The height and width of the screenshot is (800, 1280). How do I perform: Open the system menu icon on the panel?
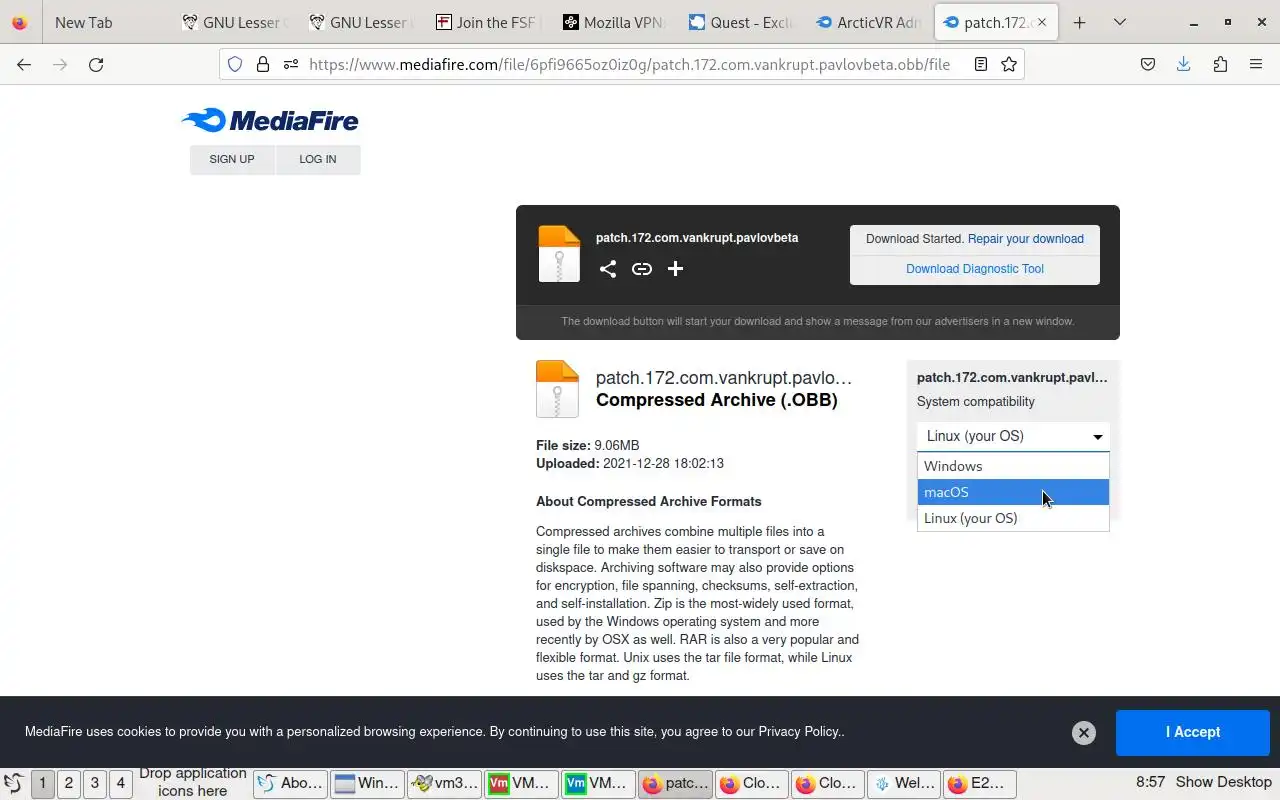pos(13,783)
